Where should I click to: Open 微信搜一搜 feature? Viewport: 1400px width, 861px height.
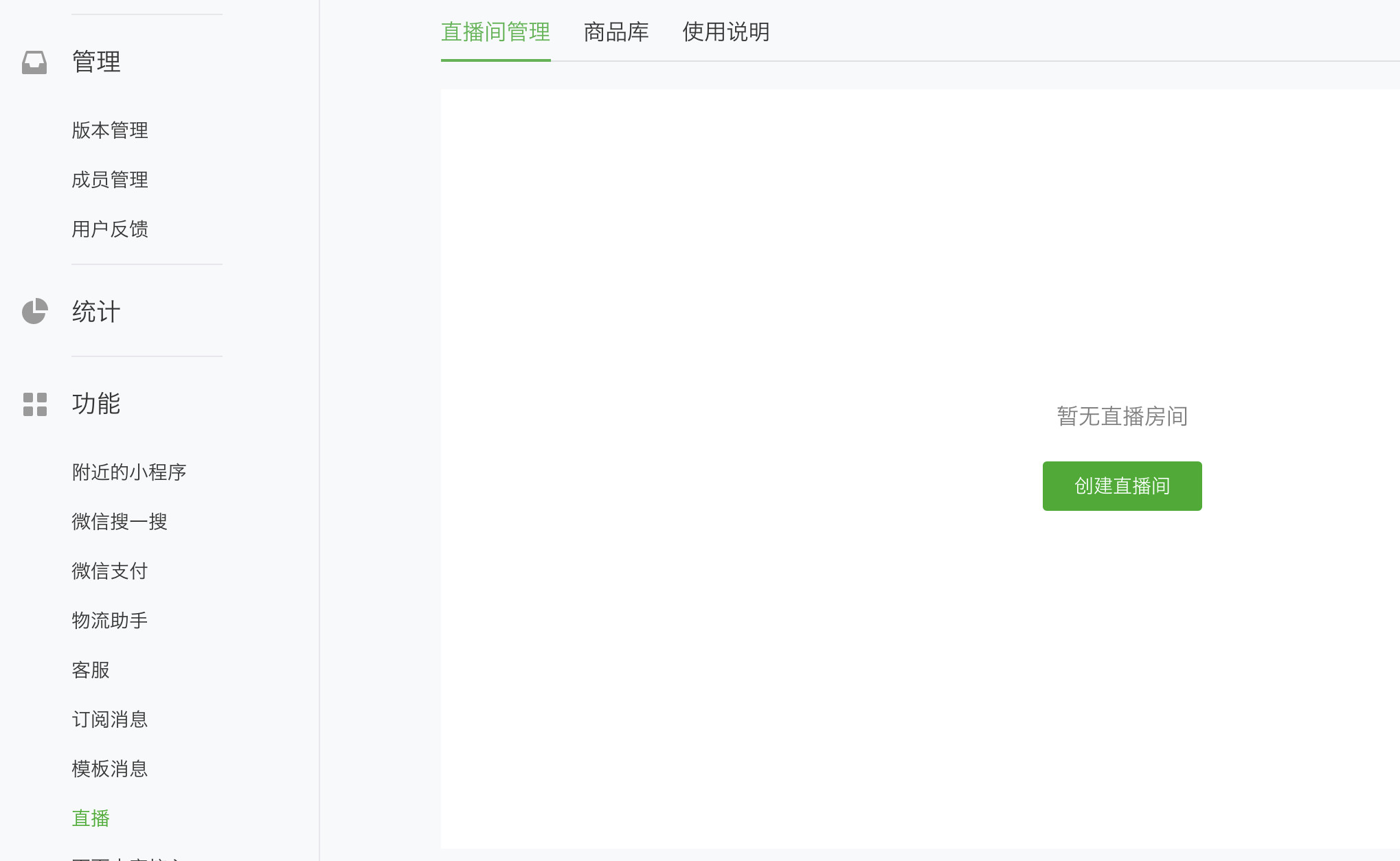point(120,522)
